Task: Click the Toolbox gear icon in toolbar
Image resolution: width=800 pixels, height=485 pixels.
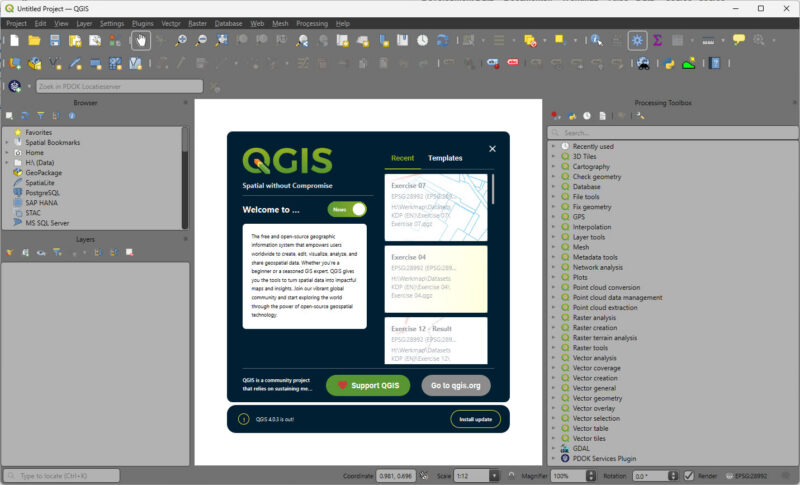Action: (x=637, y=41)
